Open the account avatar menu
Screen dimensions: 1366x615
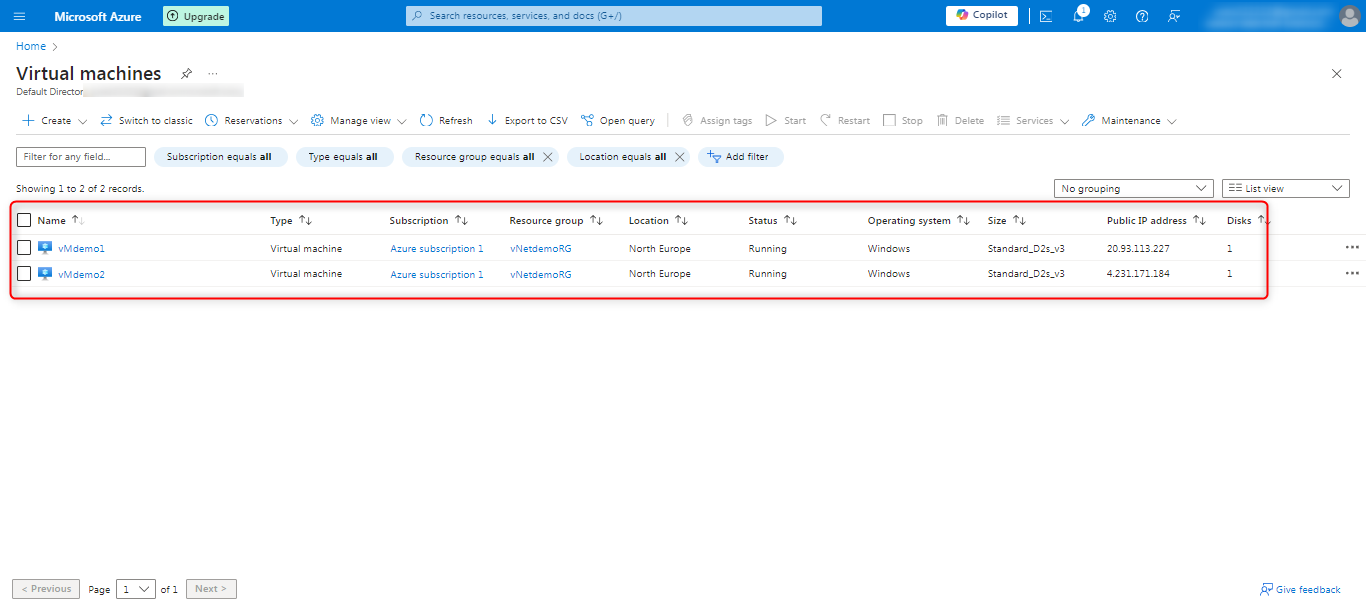(x=1349, y=16)
